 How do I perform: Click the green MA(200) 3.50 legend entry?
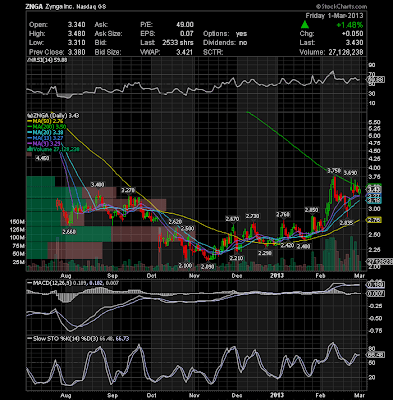[47, 127]
